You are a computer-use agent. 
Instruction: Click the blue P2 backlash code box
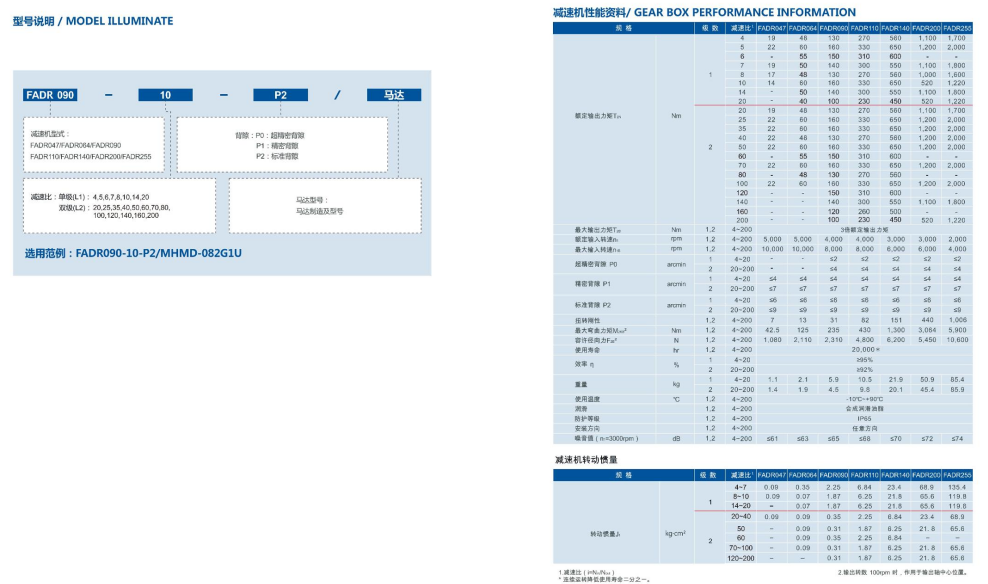pyautogui.click(x=281, y=96)
